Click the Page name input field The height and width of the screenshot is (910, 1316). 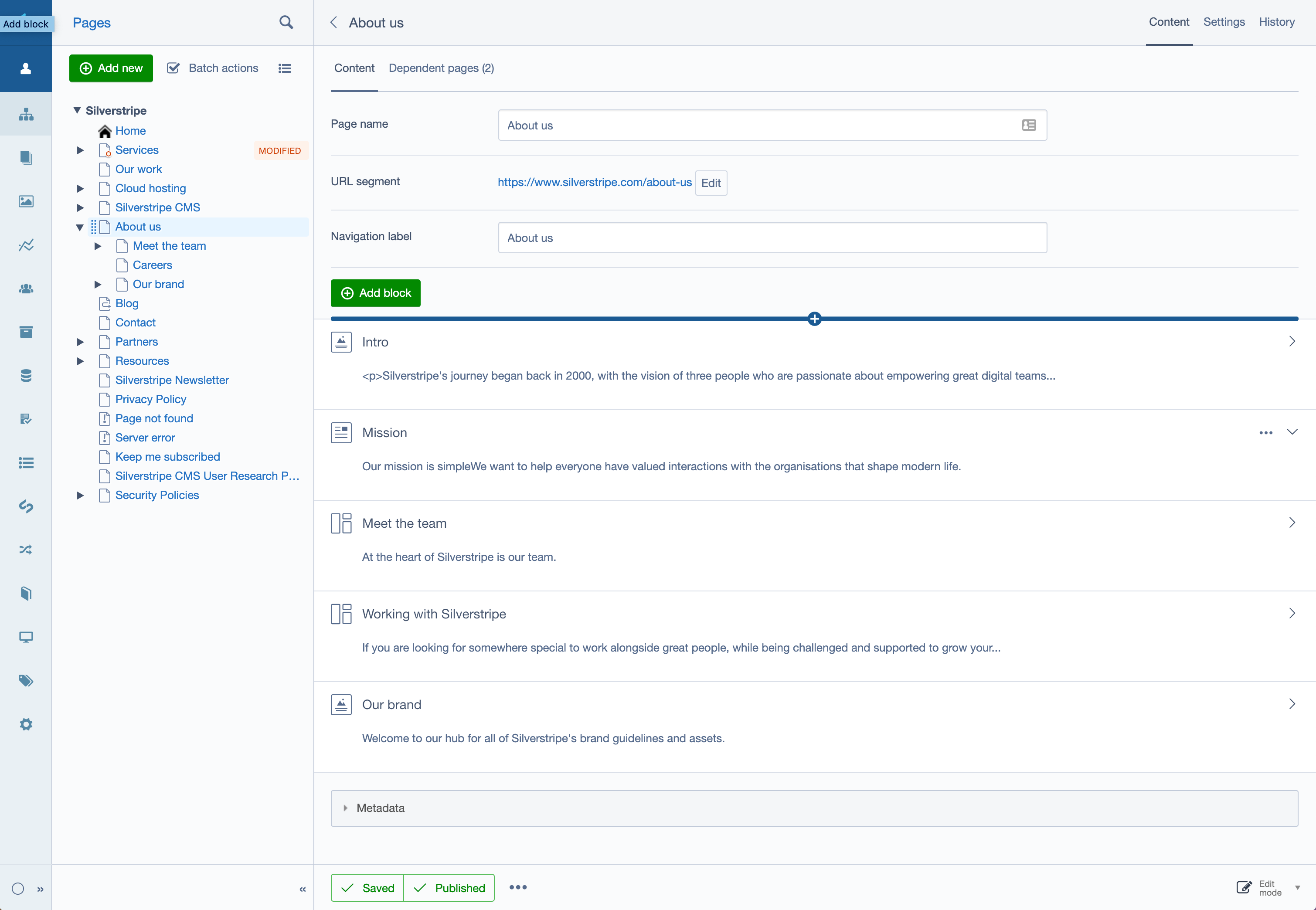coord(772,126)
